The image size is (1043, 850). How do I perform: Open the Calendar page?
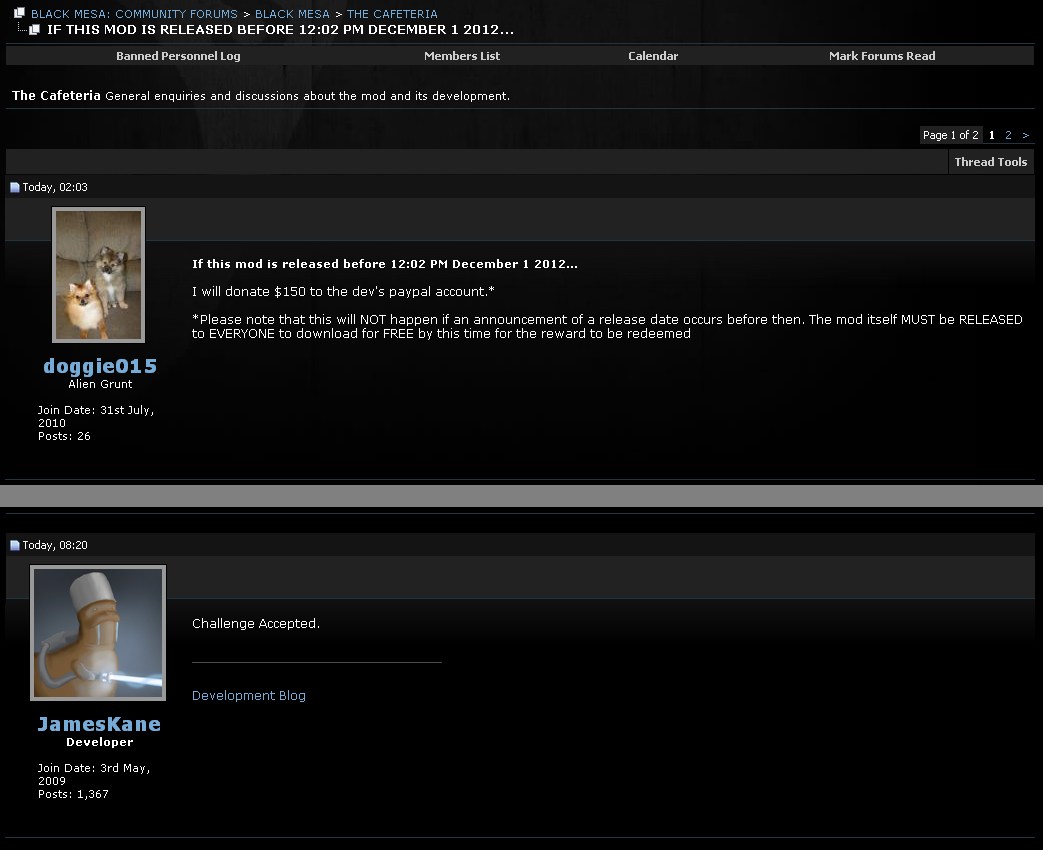(653, 56)
